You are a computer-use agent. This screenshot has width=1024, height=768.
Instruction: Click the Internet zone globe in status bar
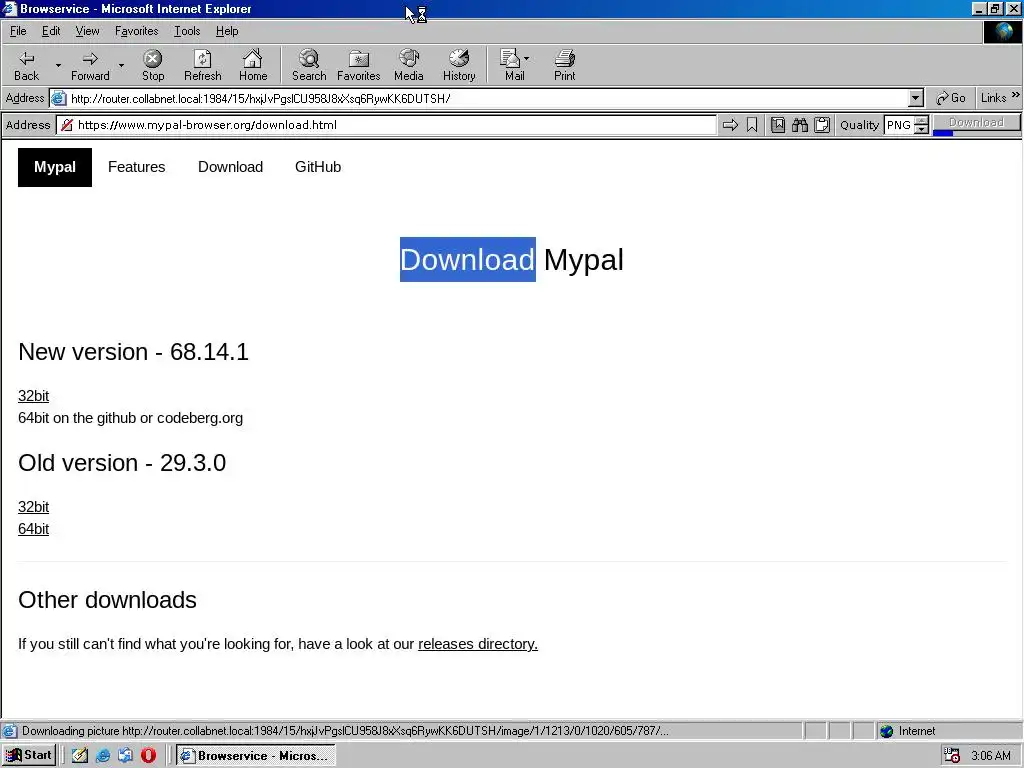(x=886, y=731)
